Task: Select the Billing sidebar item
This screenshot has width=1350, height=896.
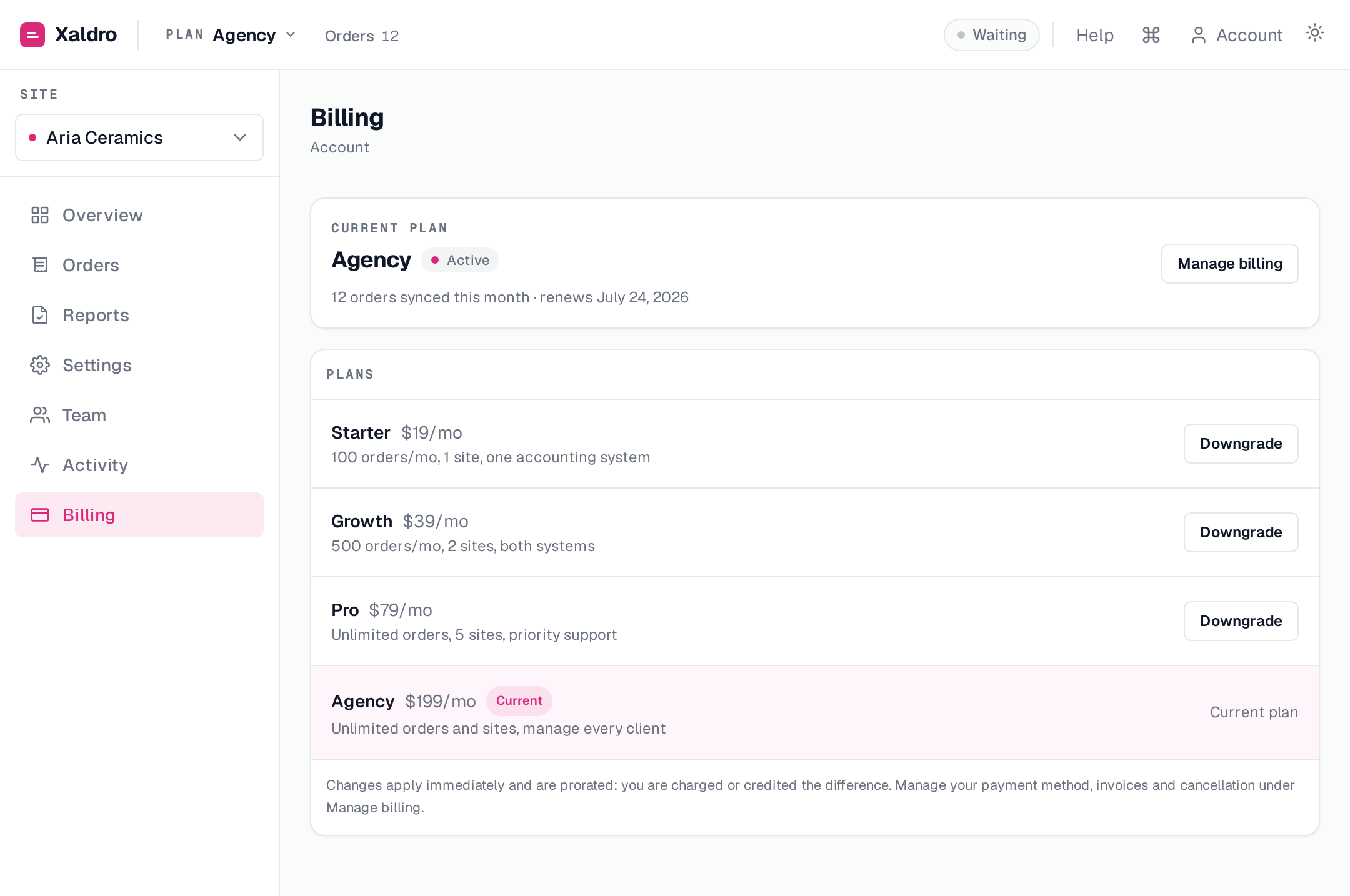Action: click(139, 515)
